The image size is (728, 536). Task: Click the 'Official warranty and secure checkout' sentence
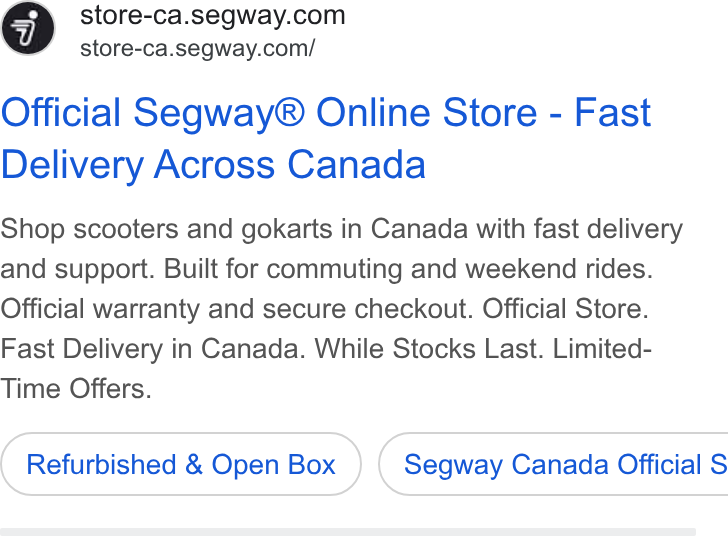236,308
